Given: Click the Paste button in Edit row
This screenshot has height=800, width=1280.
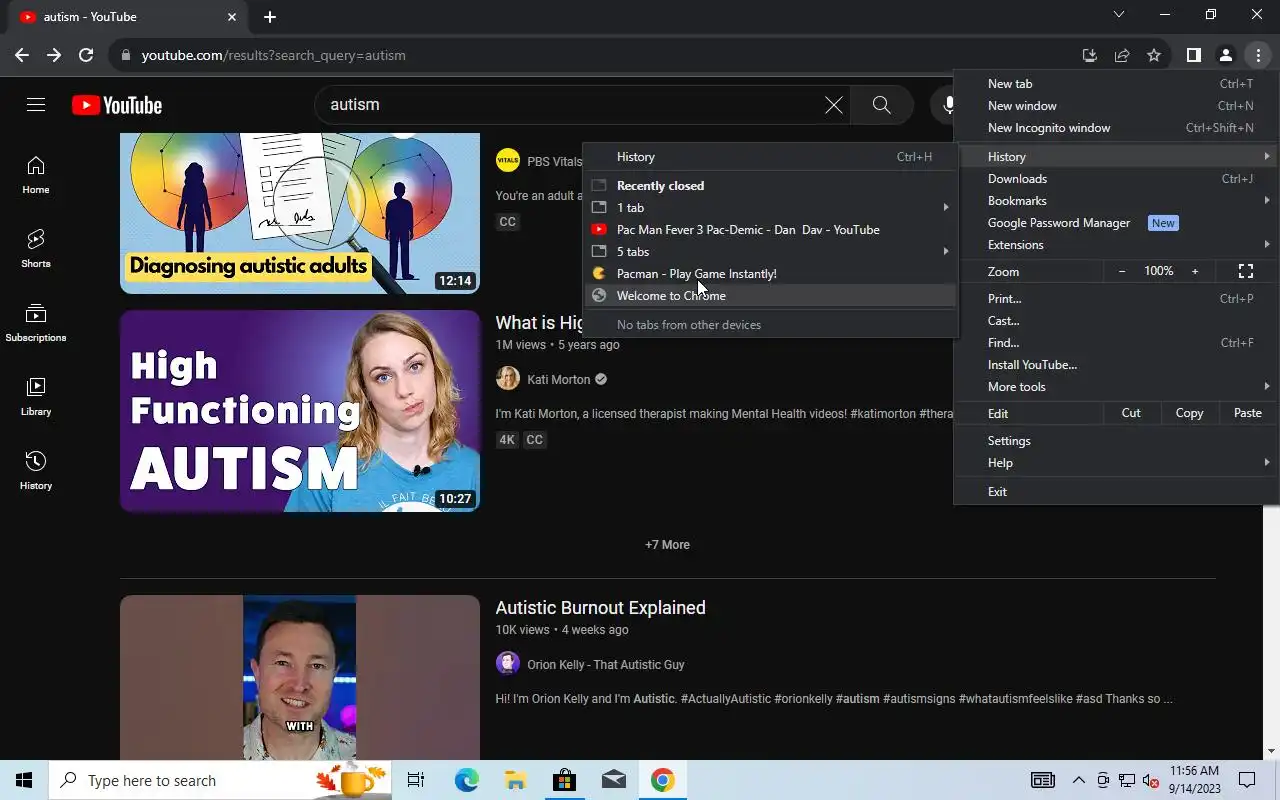Looking at the screenshot, I should click(1247, 413).
